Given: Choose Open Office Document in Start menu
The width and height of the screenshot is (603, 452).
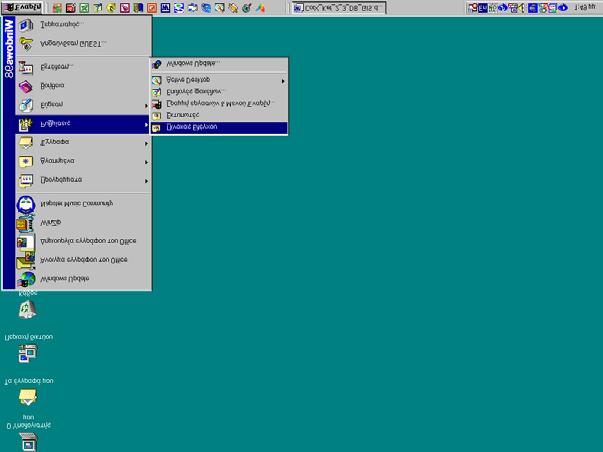Looking at the screenshot, I should tap(83, 260).
